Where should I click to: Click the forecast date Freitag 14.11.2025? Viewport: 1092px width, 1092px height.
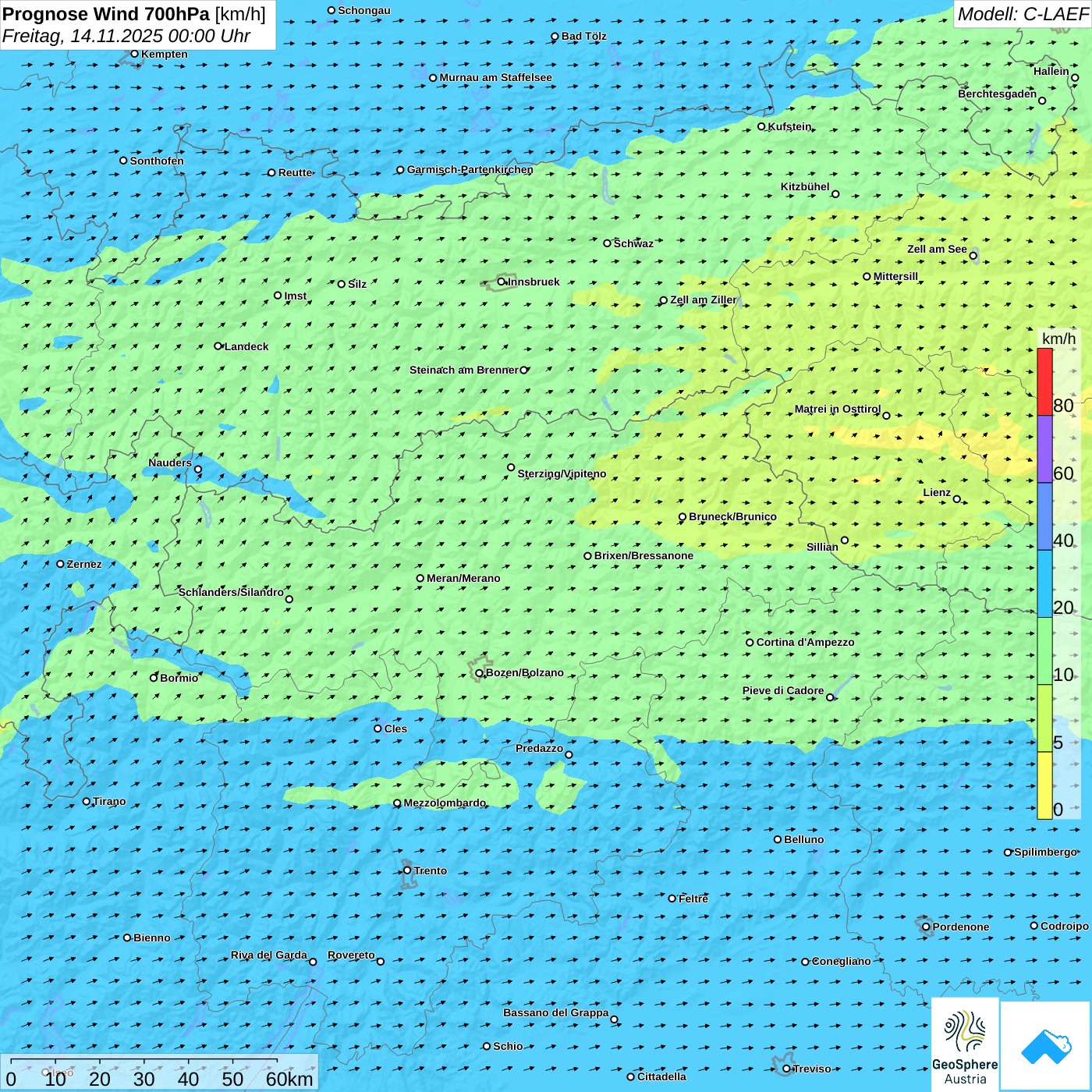coord(126,36)
